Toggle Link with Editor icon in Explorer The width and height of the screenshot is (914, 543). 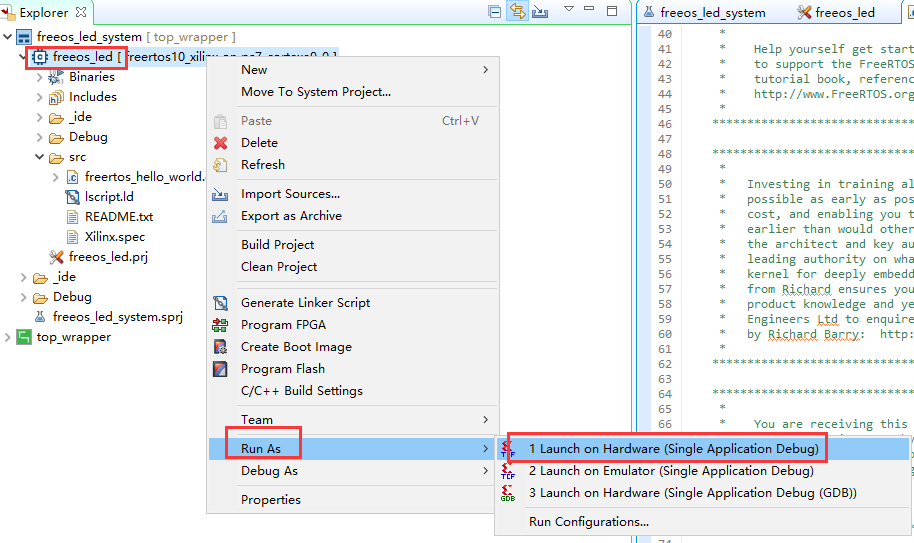[x=517, y=11]
